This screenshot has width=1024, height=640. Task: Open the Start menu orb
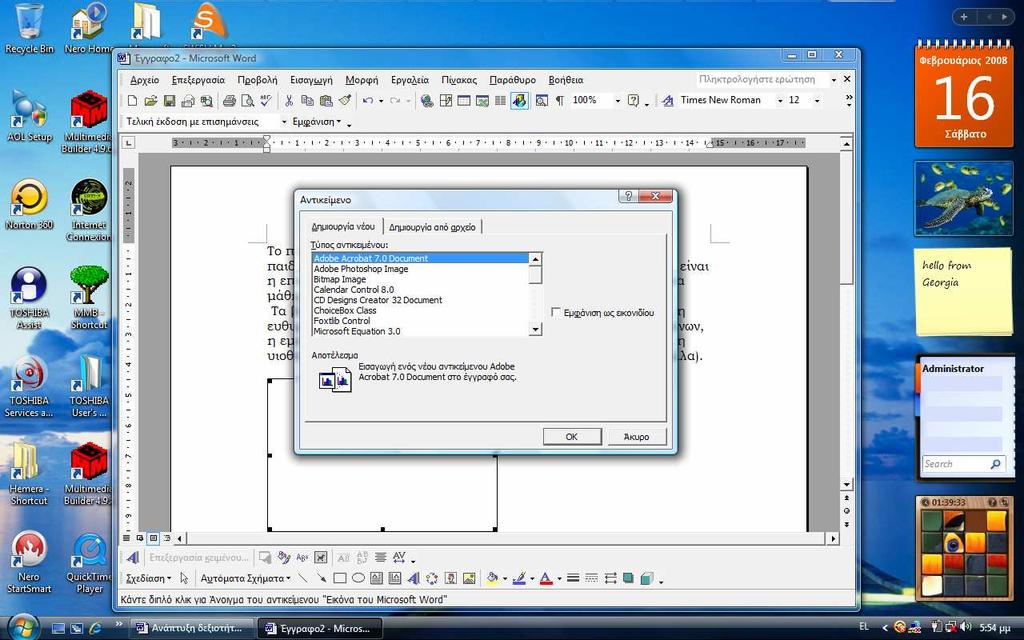pyautogui.click(x=24, y=627)
